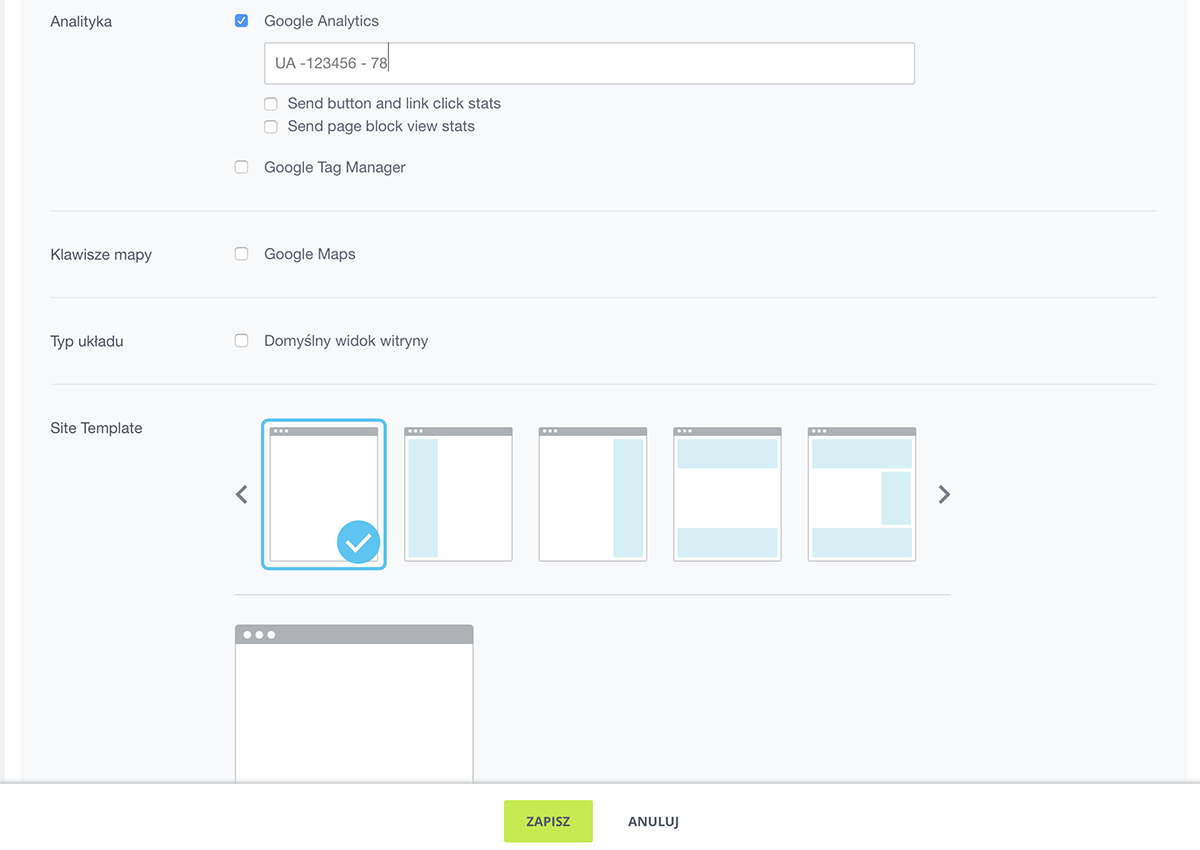
Task: Click the Site Template section label
Action: pyautogui.click(x=96, y=428)
